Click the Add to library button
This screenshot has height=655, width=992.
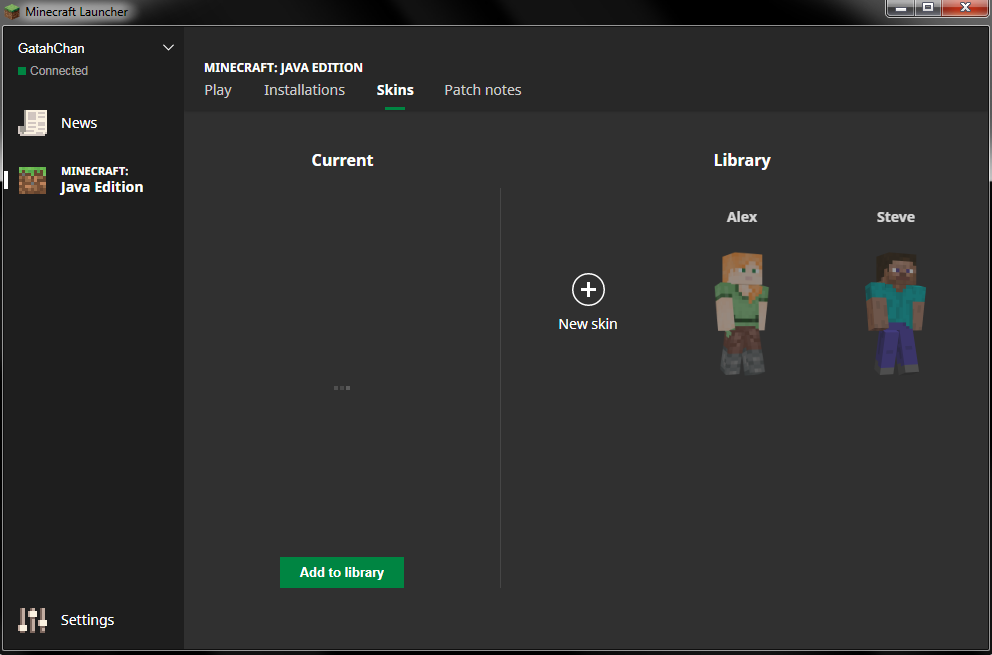point(342,572)
